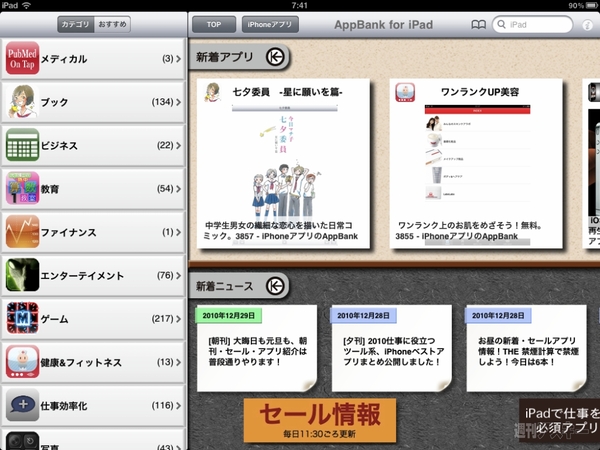
Task: Expand メディカル category chevron
Action: click(178, 59)
